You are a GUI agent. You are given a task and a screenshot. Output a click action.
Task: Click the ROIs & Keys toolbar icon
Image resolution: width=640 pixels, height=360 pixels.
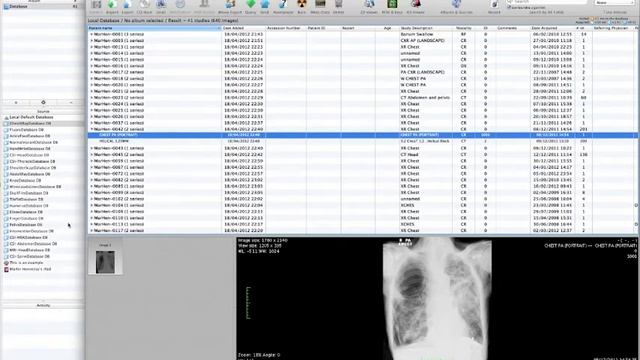392,4
